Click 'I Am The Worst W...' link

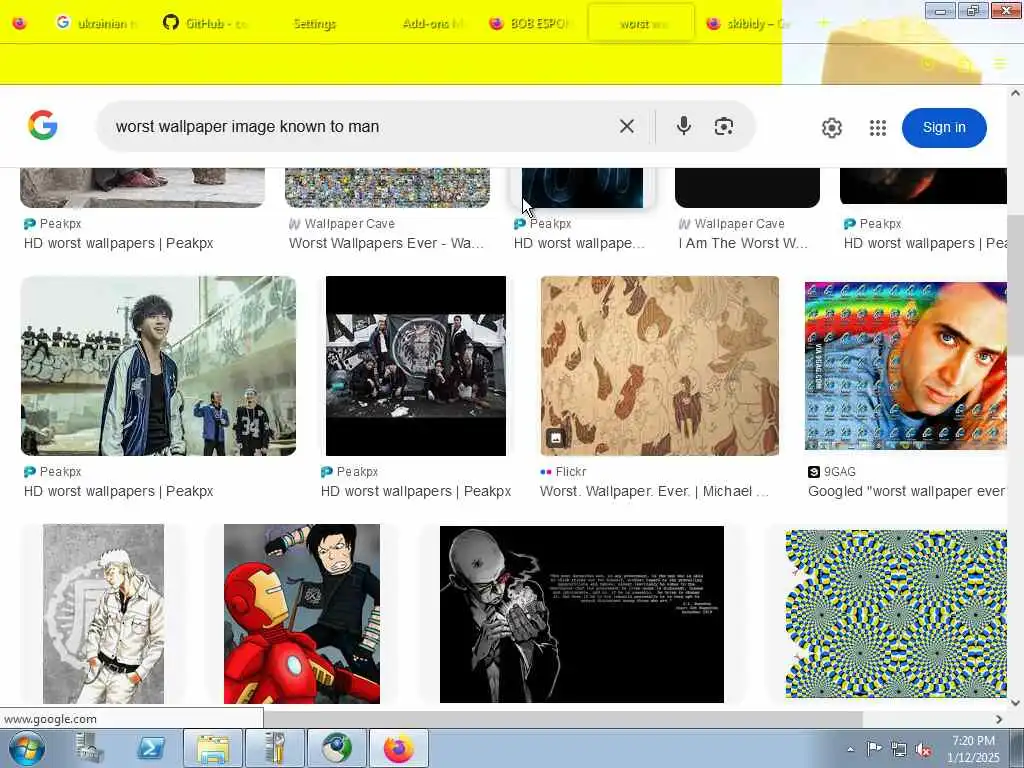click(x=743, y=243)
